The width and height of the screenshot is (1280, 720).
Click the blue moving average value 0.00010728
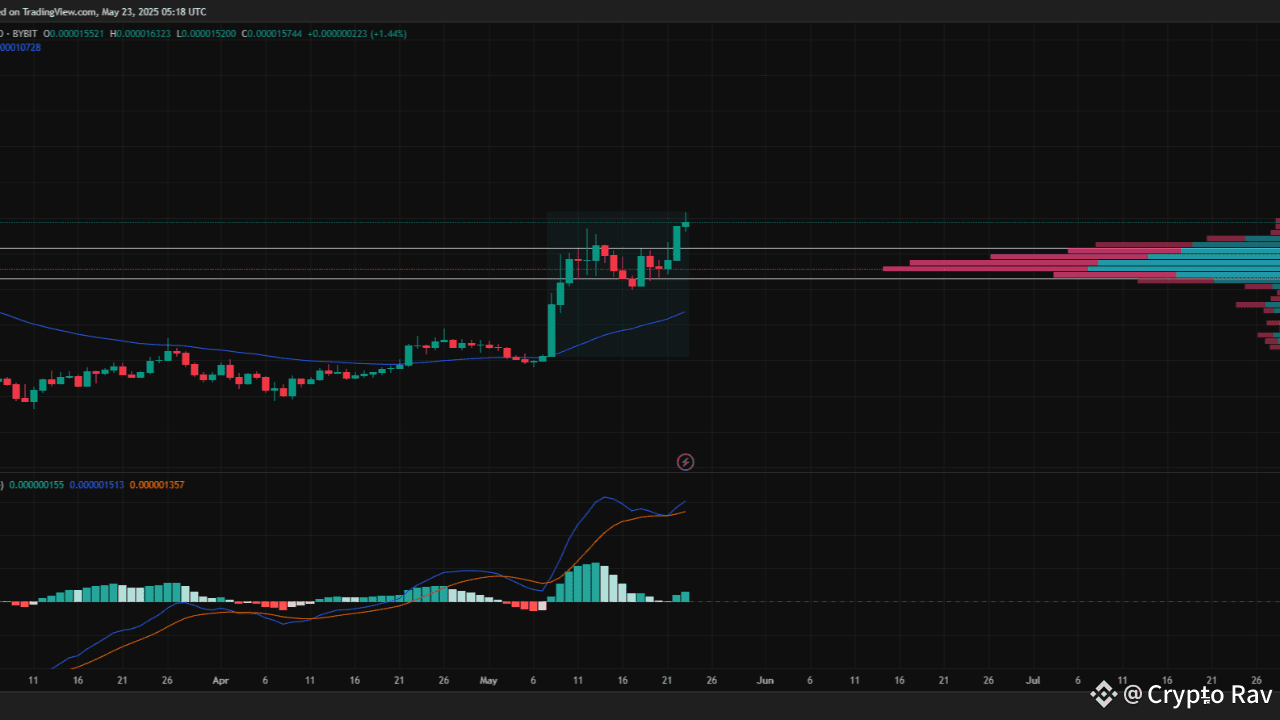pos(19,46)
